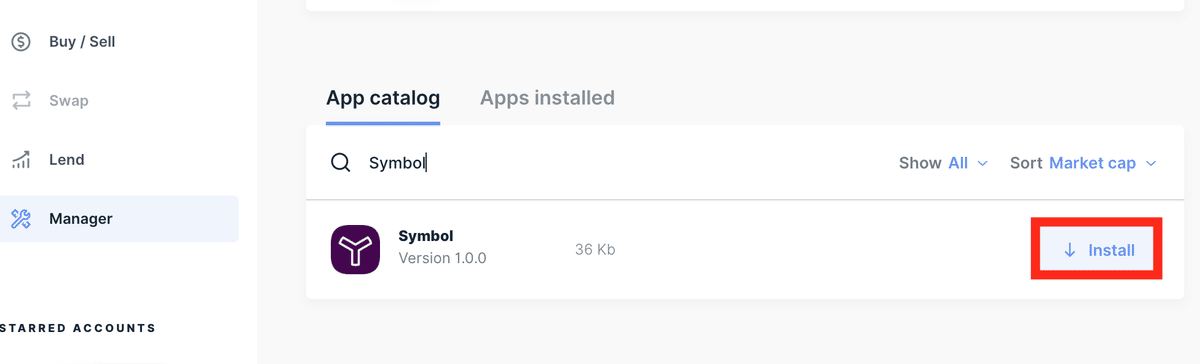
Task: Switch to the Apps installed tab
Action: pyautogui.click(x=547, y=98)
